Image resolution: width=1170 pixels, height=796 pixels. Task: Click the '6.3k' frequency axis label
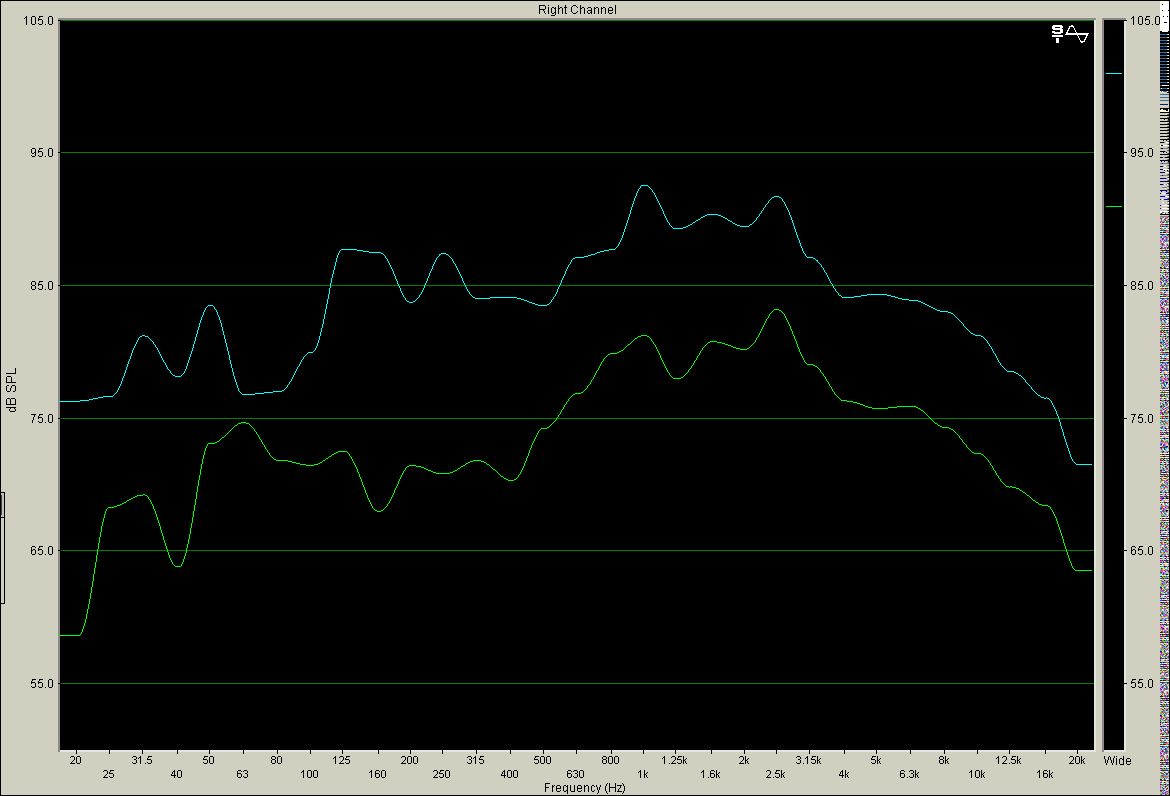909,774
